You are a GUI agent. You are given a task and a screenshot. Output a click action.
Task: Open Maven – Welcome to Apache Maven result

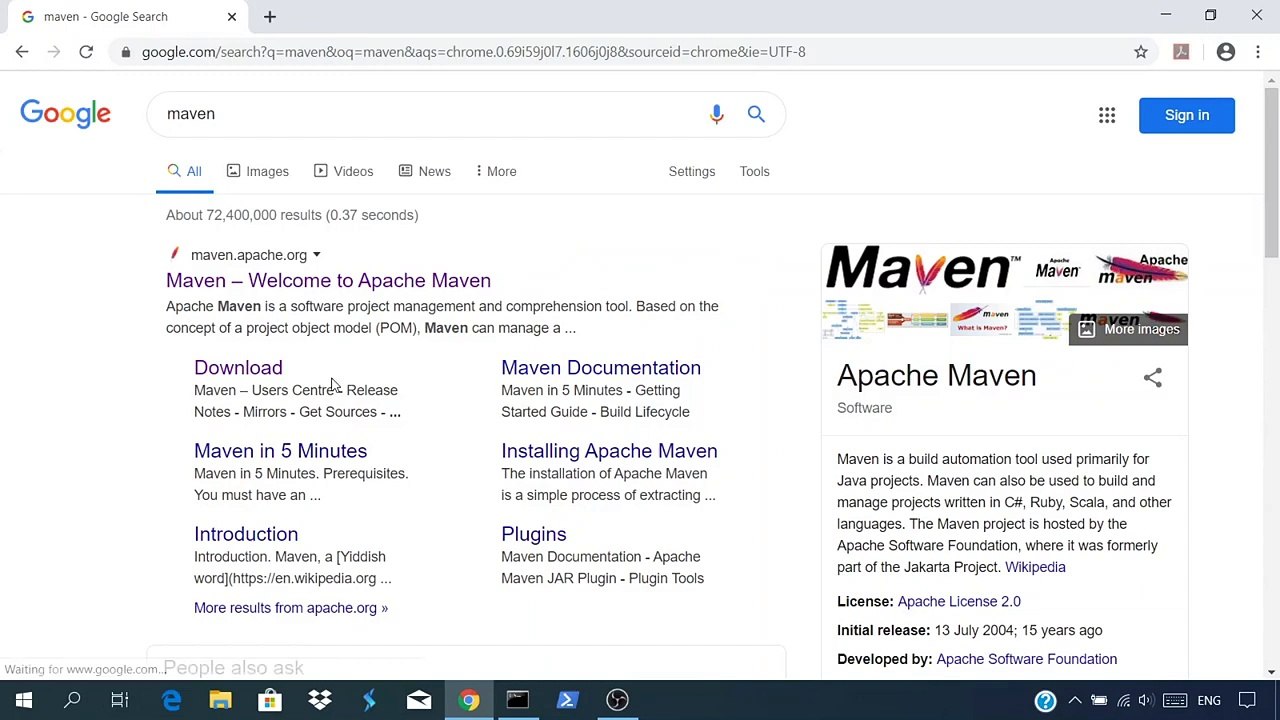(x=328, y=280)
